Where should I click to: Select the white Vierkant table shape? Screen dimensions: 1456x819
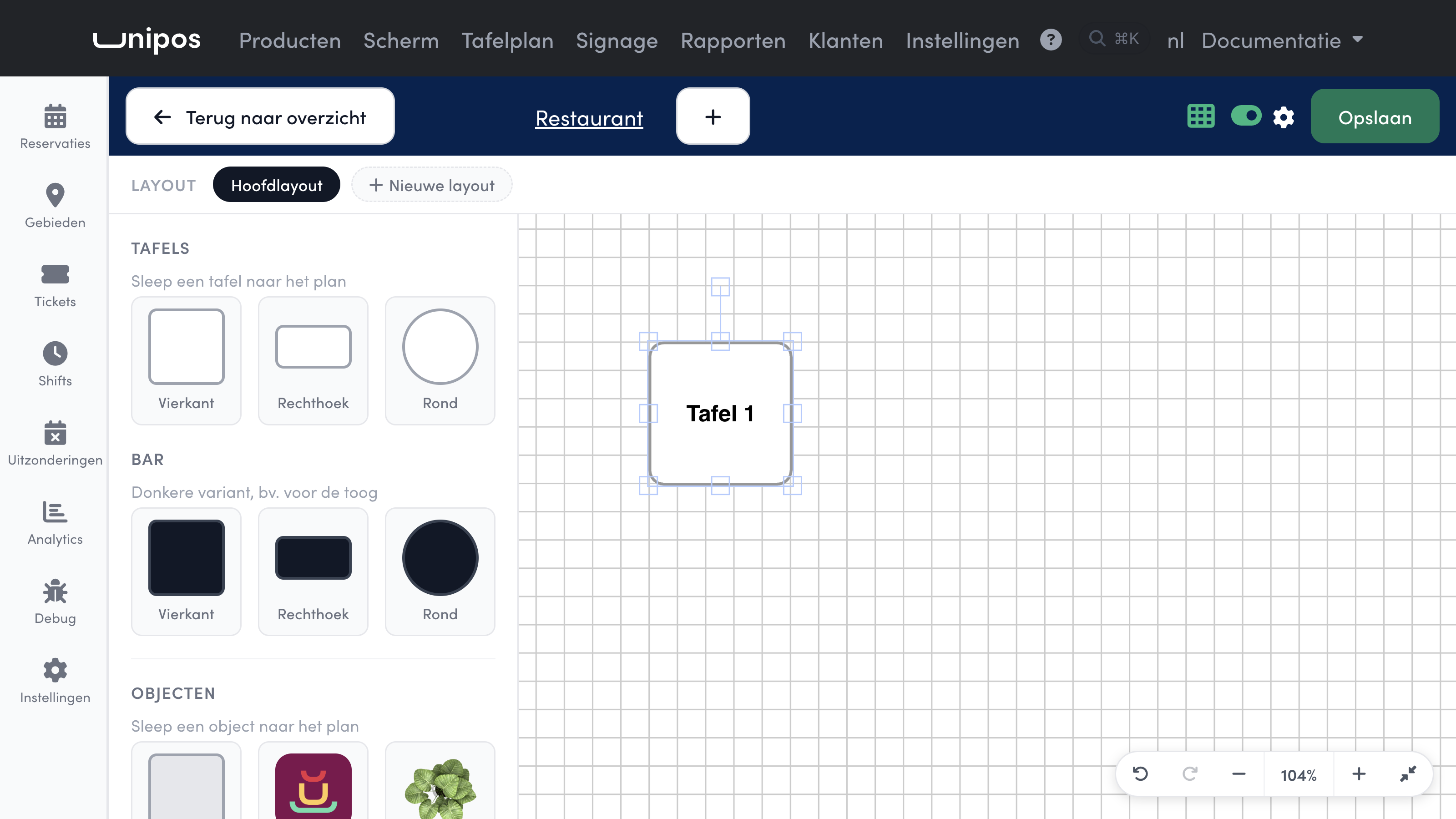[x=187, y=361]
